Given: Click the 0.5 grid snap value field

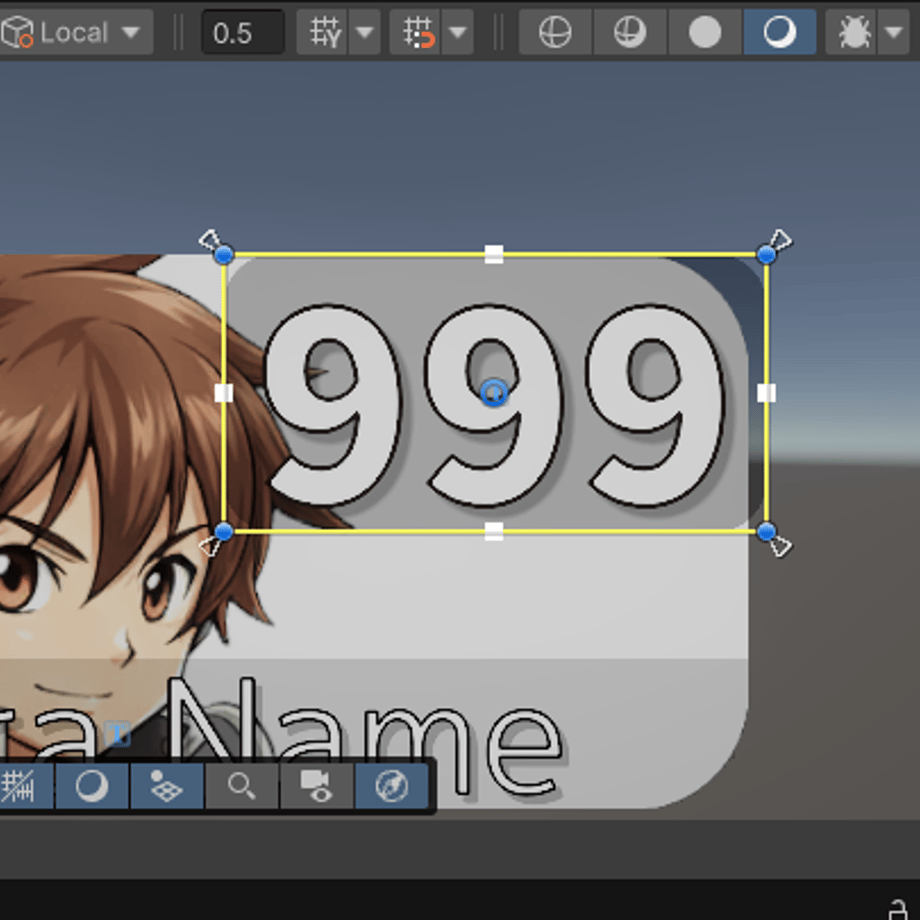Looking at the screenshot, I should 243,32.
